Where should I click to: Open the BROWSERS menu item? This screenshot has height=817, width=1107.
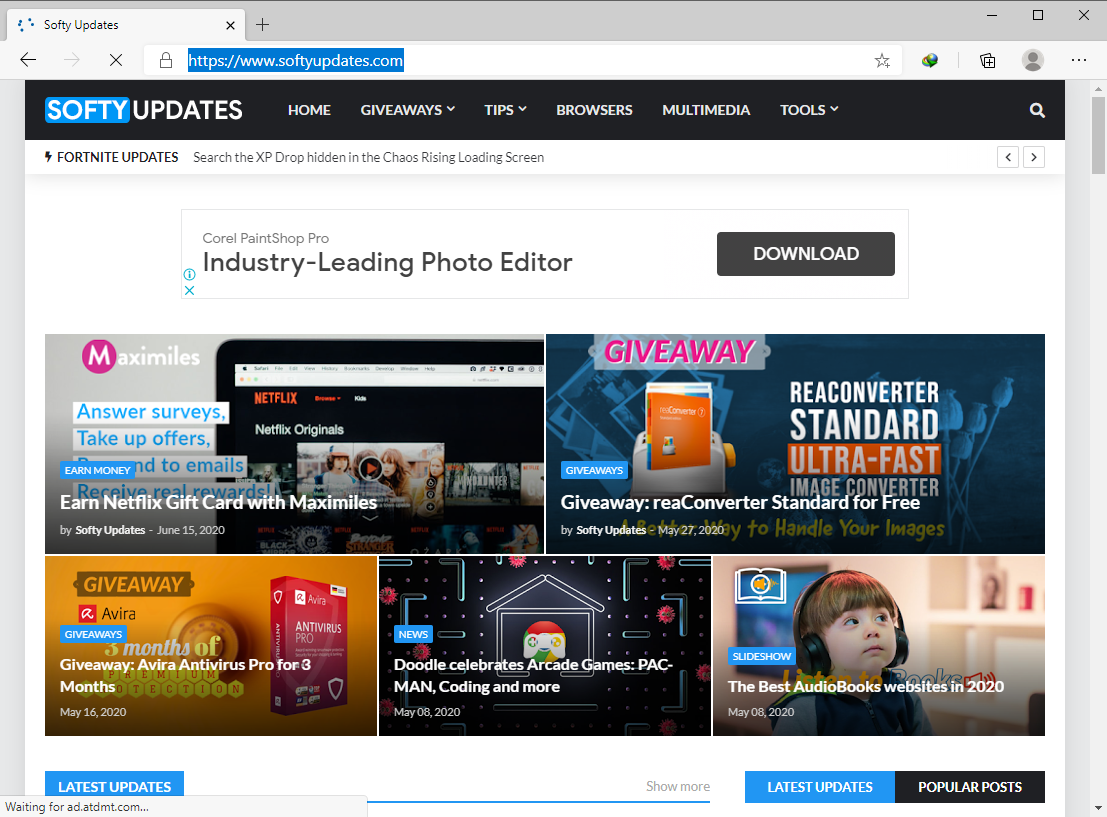coord(594,110)
